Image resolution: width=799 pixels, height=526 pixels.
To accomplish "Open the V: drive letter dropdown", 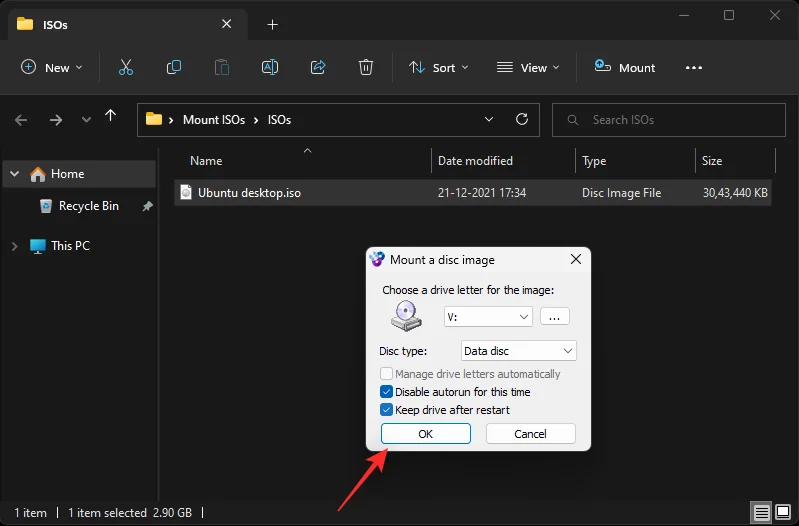I will (x=488, y=317).
